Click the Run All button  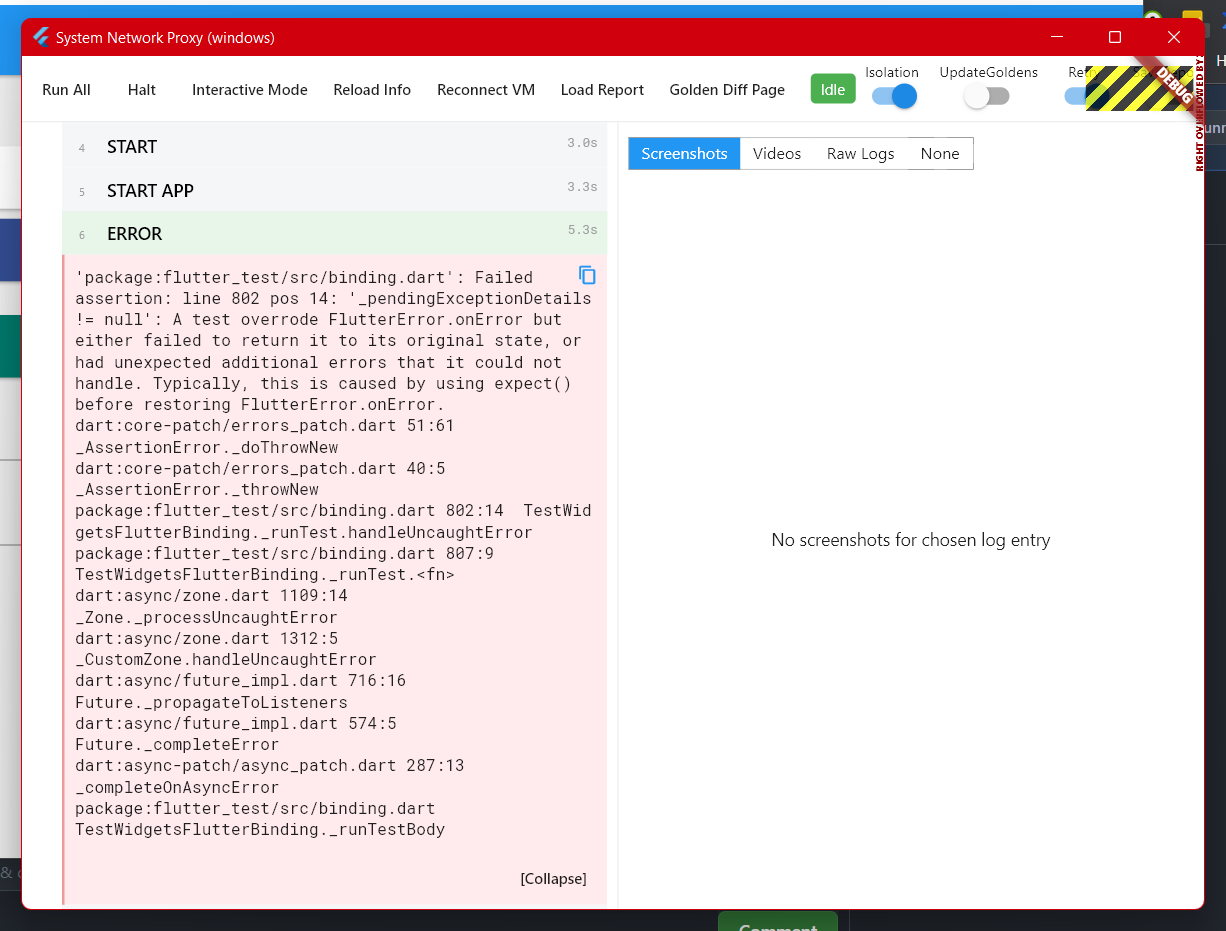[x=65, y=89]
